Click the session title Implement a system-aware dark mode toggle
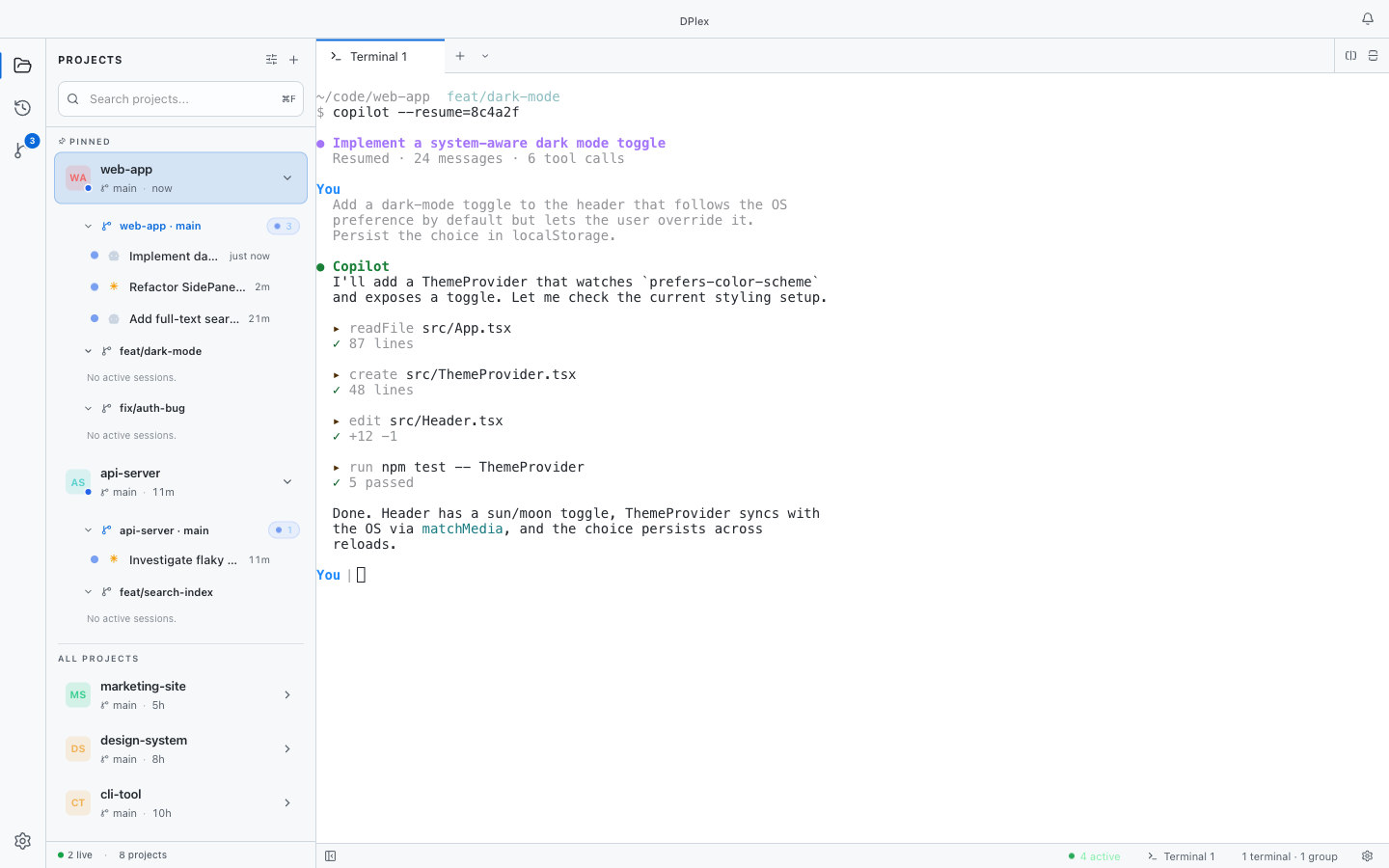The width and height of the screenshot is (1389, 868). 499,143
